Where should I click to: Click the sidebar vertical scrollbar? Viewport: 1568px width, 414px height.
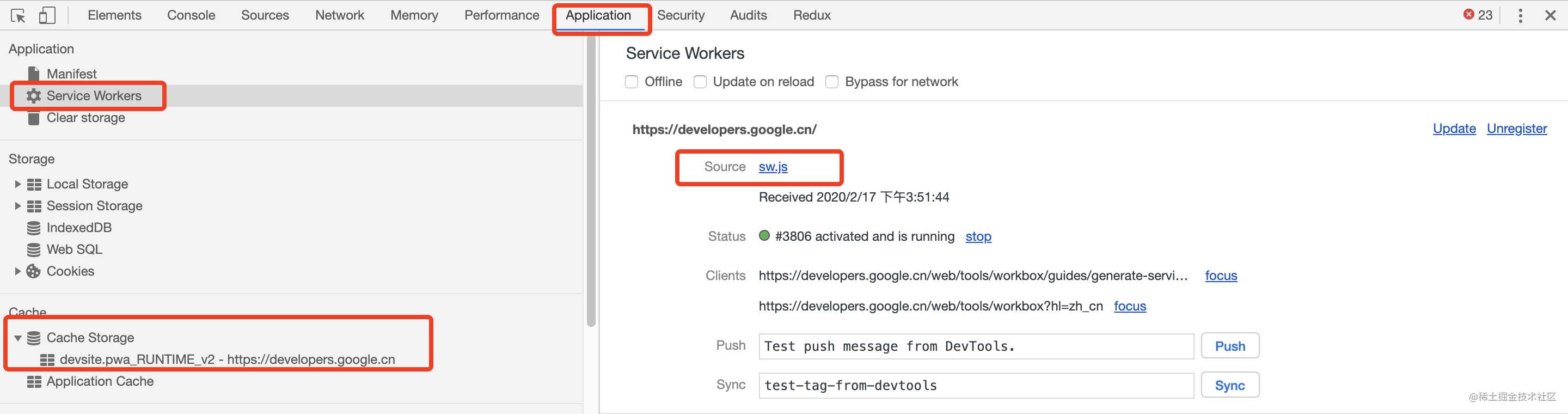[590, 180]
